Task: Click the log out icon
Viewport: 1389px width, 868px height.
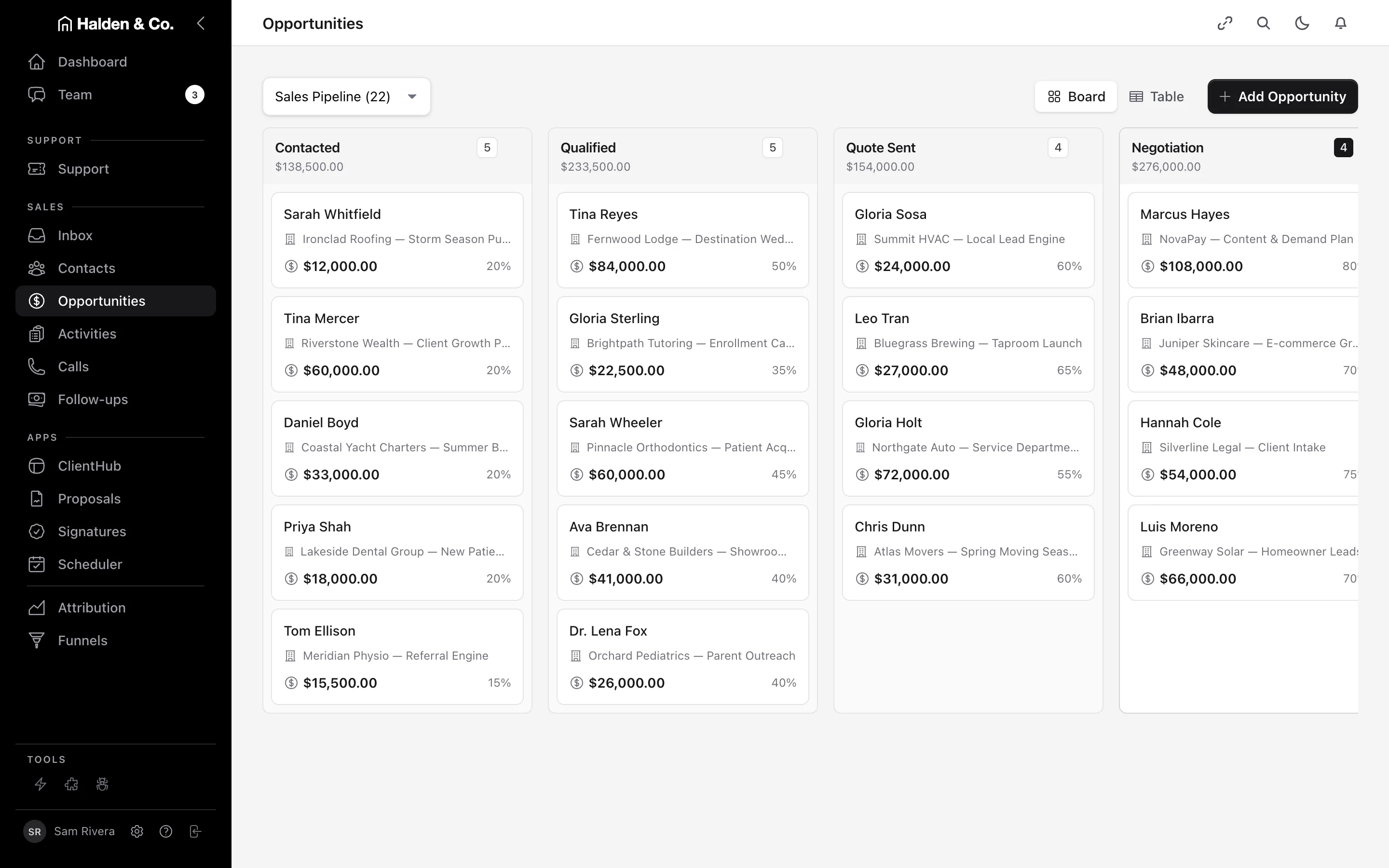Action: [x=195, y=831]
